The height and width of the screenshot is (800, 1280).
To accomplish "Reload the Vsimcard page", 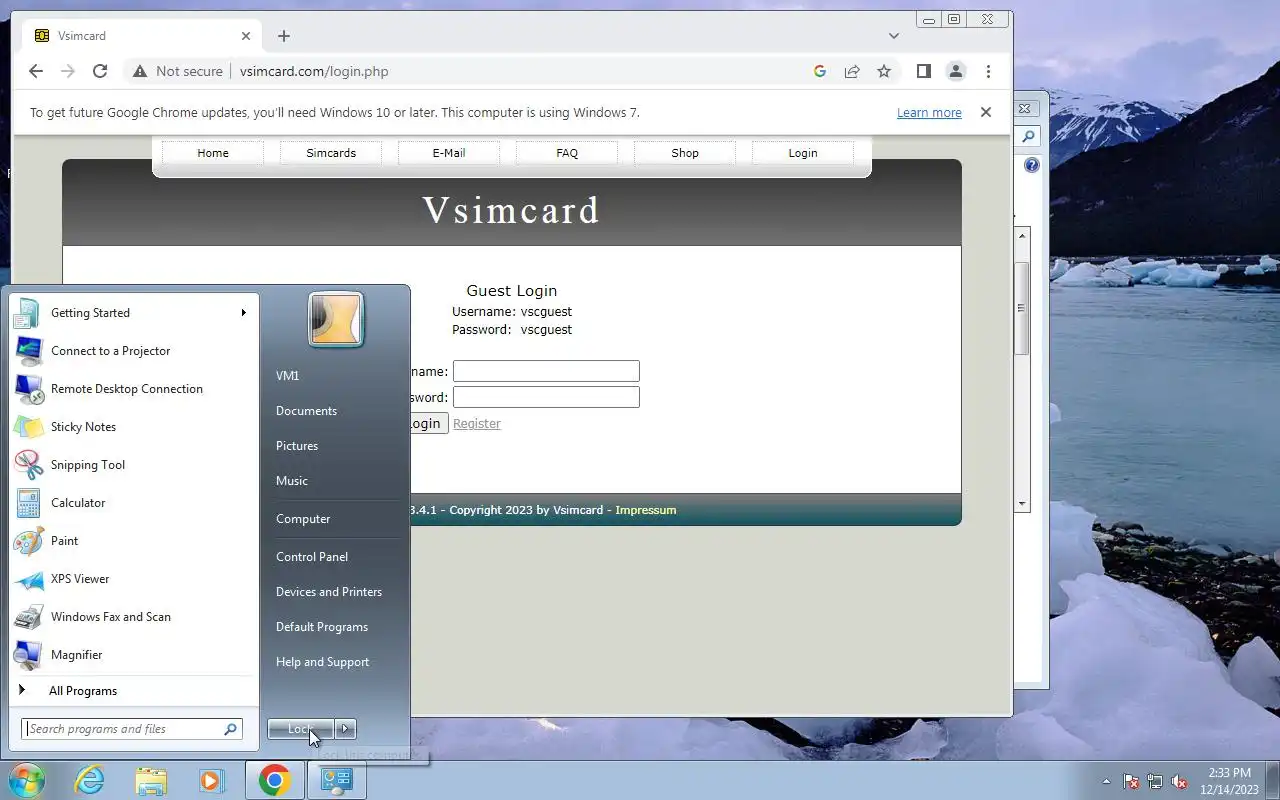I will click(100, 71).
